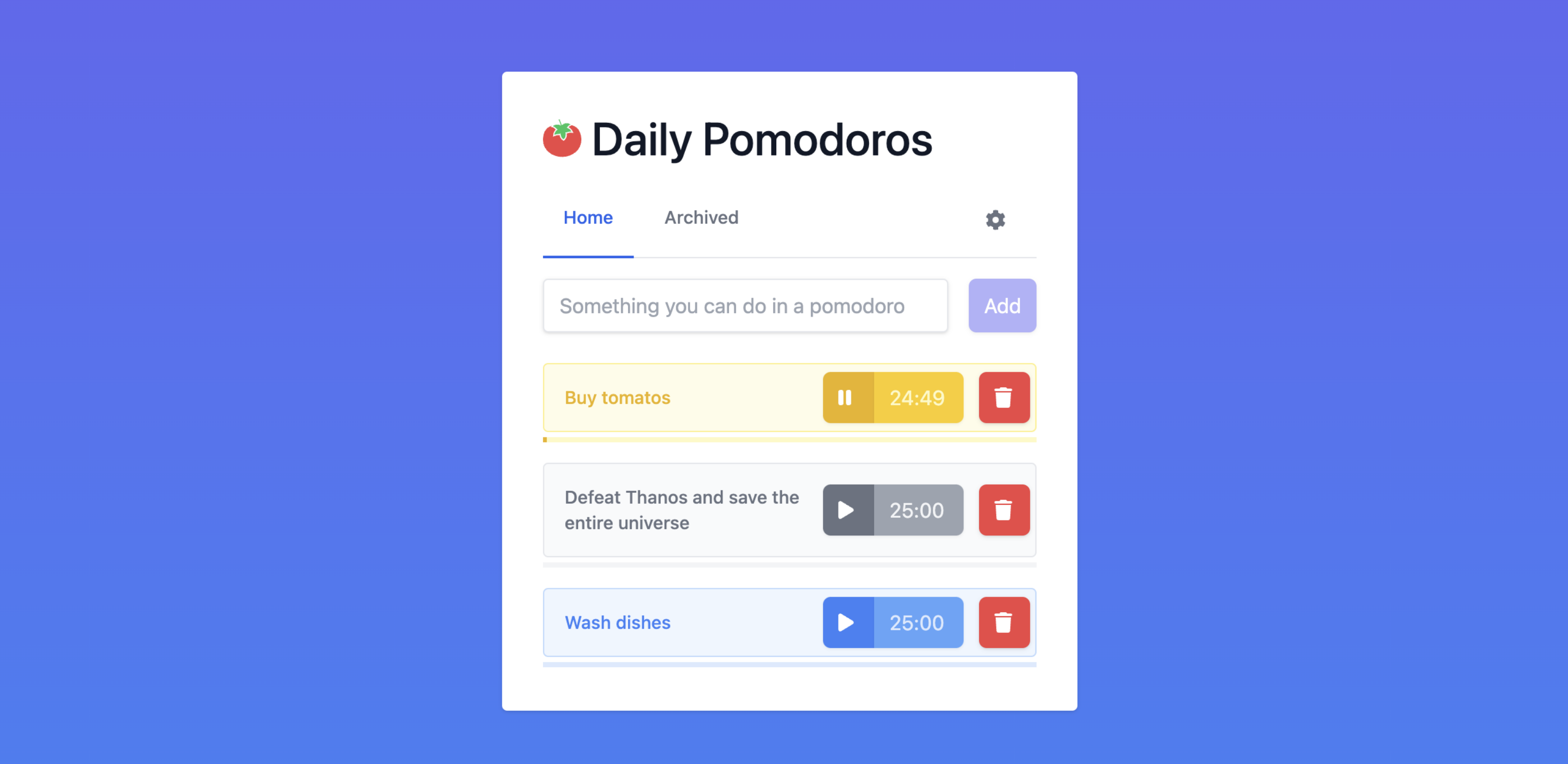Click the Add button
This screenshot has width=1568, height=764.
click(1000, 305)
